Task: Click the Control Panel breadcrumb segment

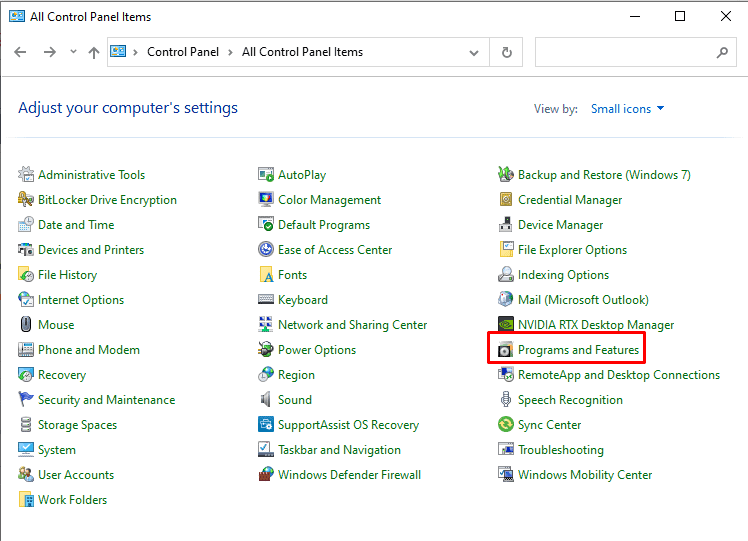Action: 183,52
